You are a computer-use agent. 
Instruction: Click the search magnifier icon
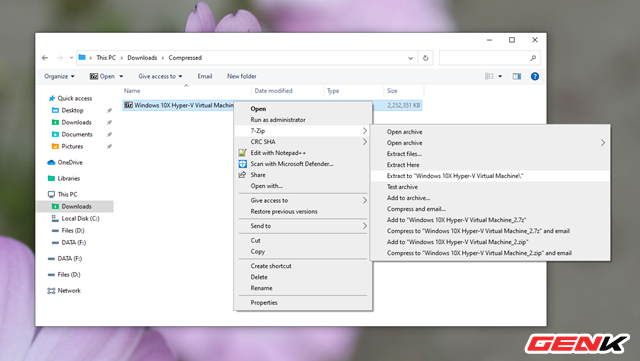[x=533, y=58]
